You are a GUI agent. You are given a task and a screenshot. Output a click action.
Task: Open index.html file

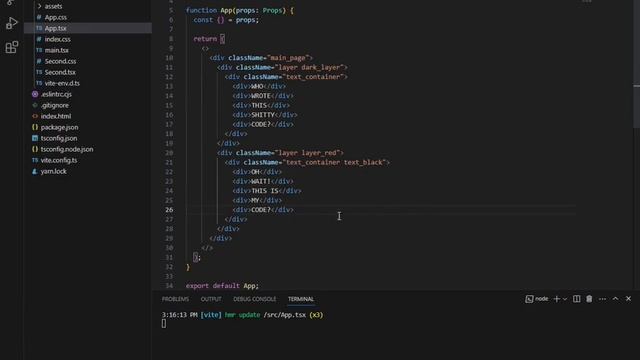coord(56,116)
